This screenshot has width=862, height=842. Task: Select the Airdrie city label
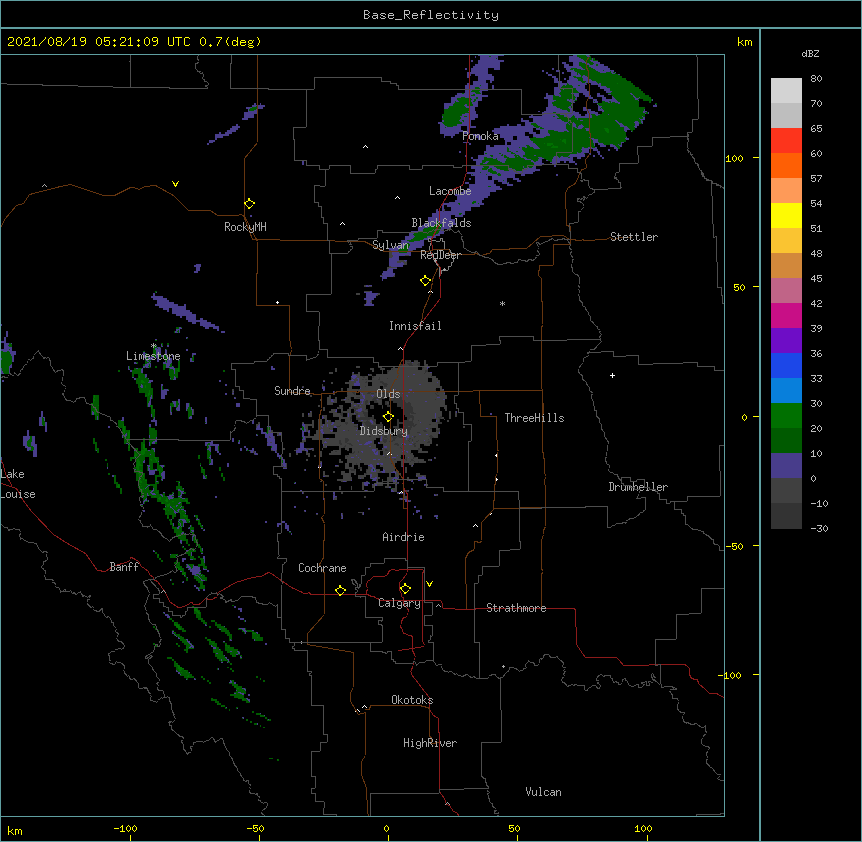[x=403, y=537]
